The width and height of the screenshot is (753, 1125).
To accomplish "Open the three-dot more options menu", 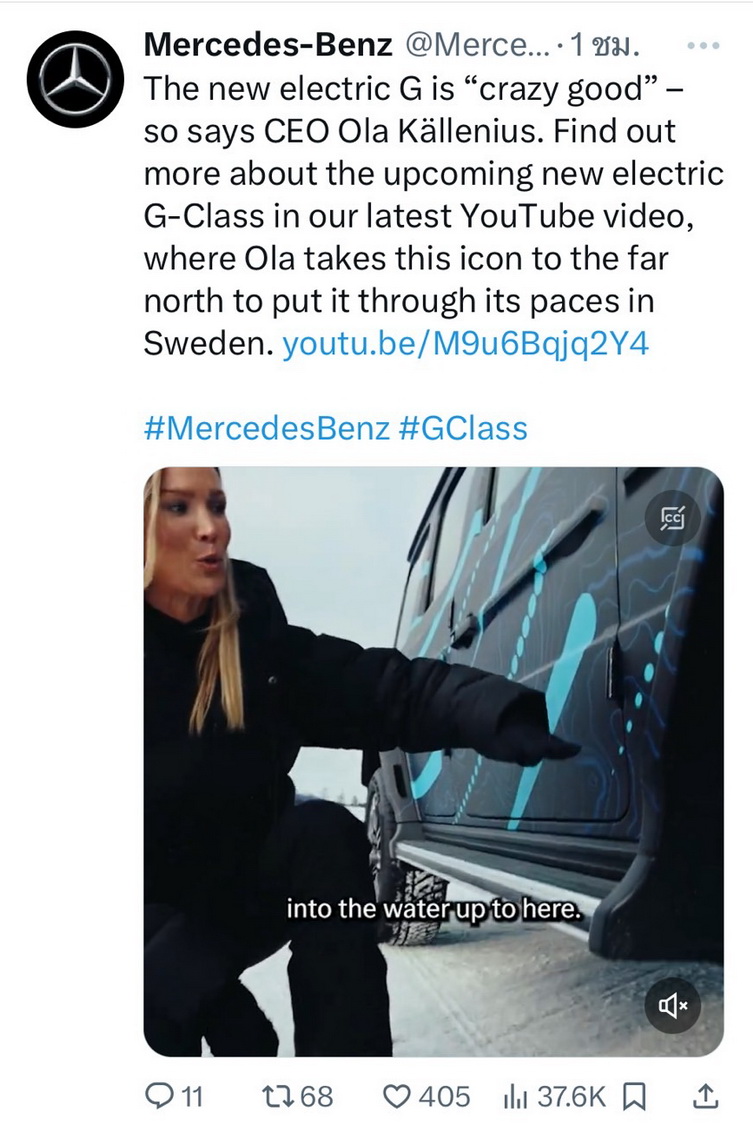I will click(705, 46).
